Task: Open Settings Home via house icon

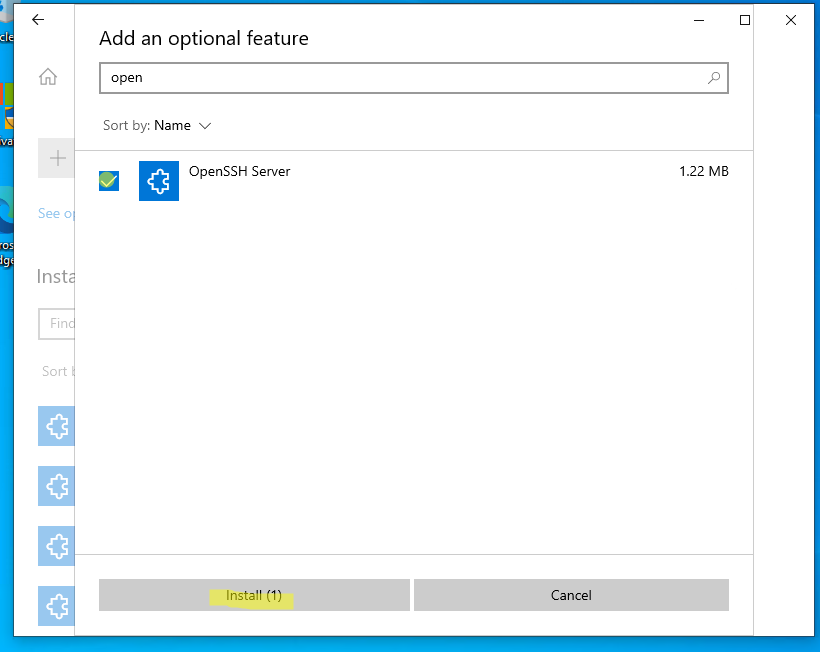Action: pos(48,77)
